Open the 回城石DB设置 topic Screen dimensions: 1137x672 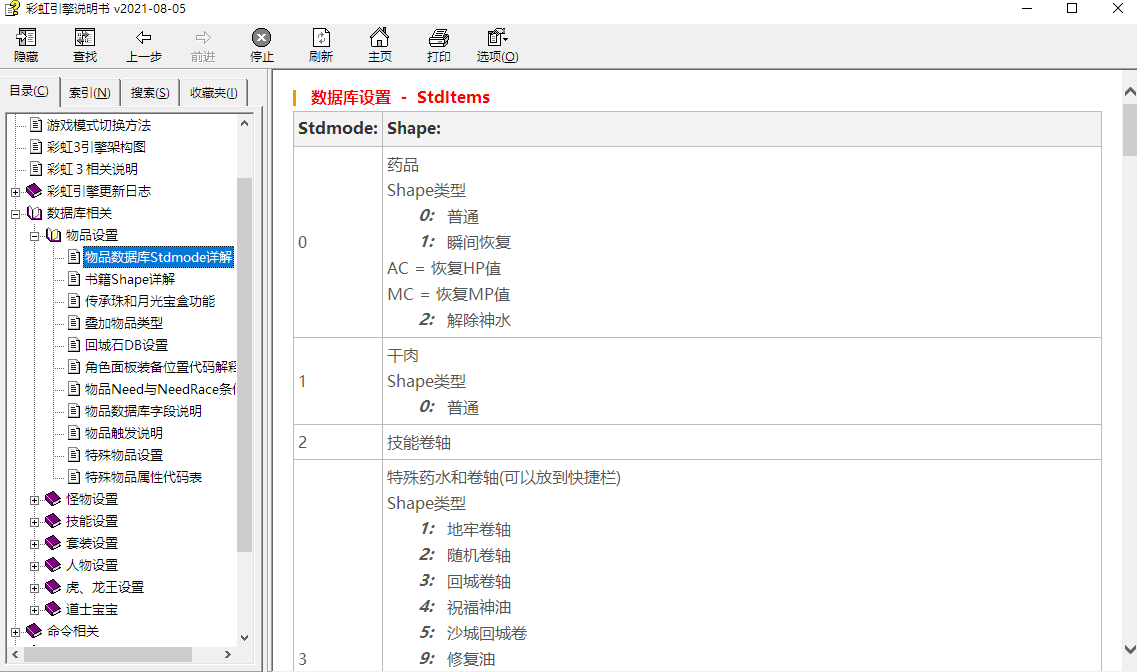(x=126, y=345)
